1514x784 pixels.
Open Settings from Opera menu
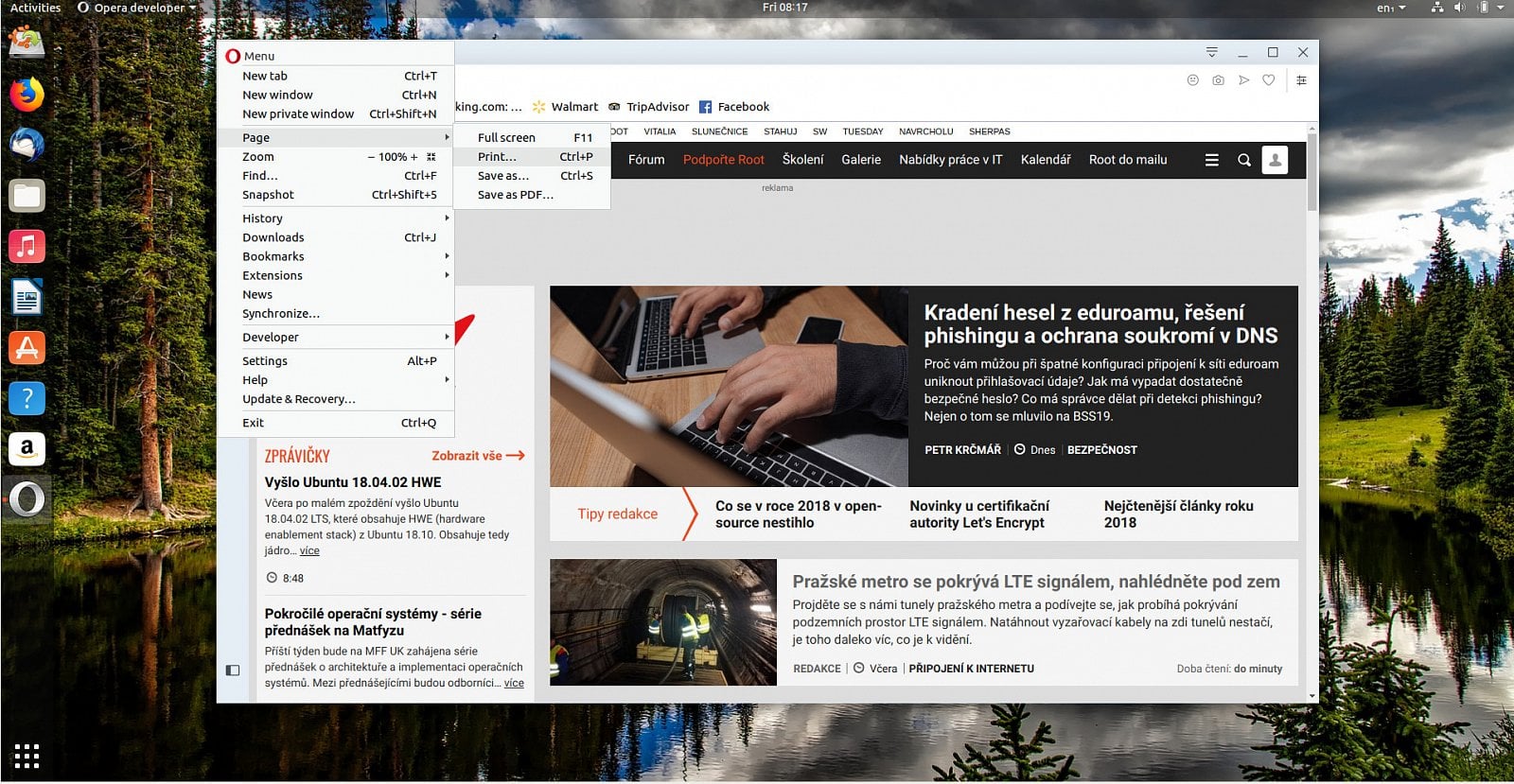tap(336, 360)
